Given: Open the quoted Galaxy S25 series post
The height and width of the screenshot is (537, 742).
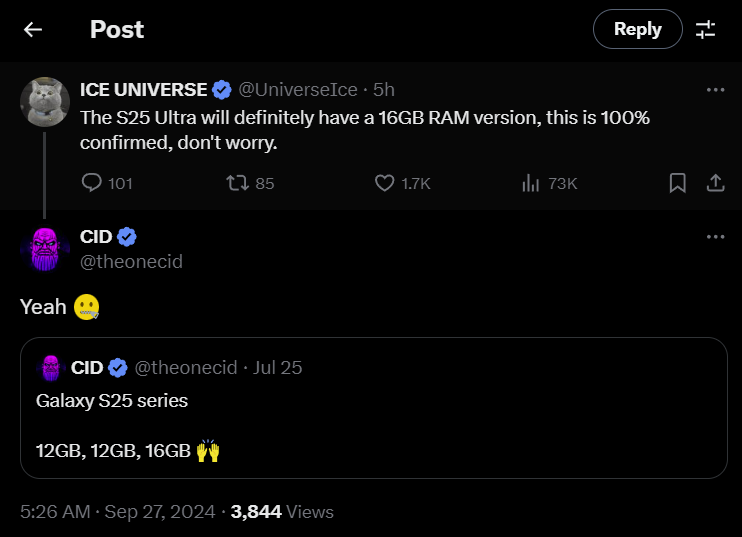Looking at the screenshot, I should (373, 420).
